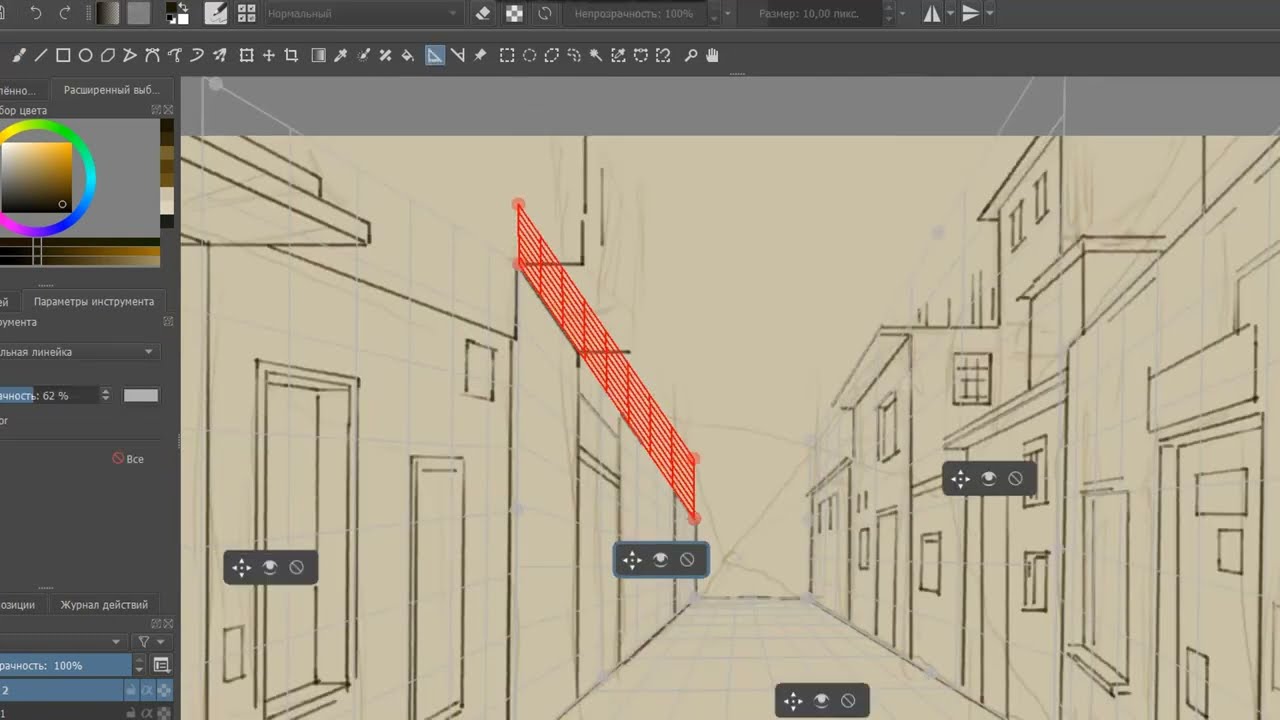Select the Multibrush tool
This screenshot has width=1280, height=720.
coord(219,56)
